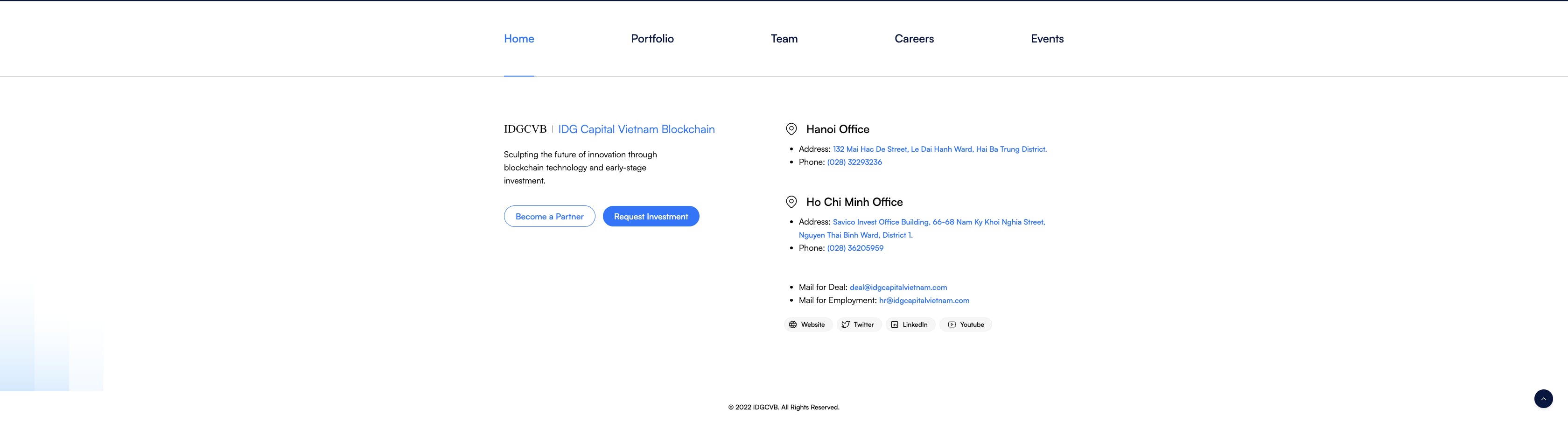
Task: Navigate to the Team page
Action: 784,38
